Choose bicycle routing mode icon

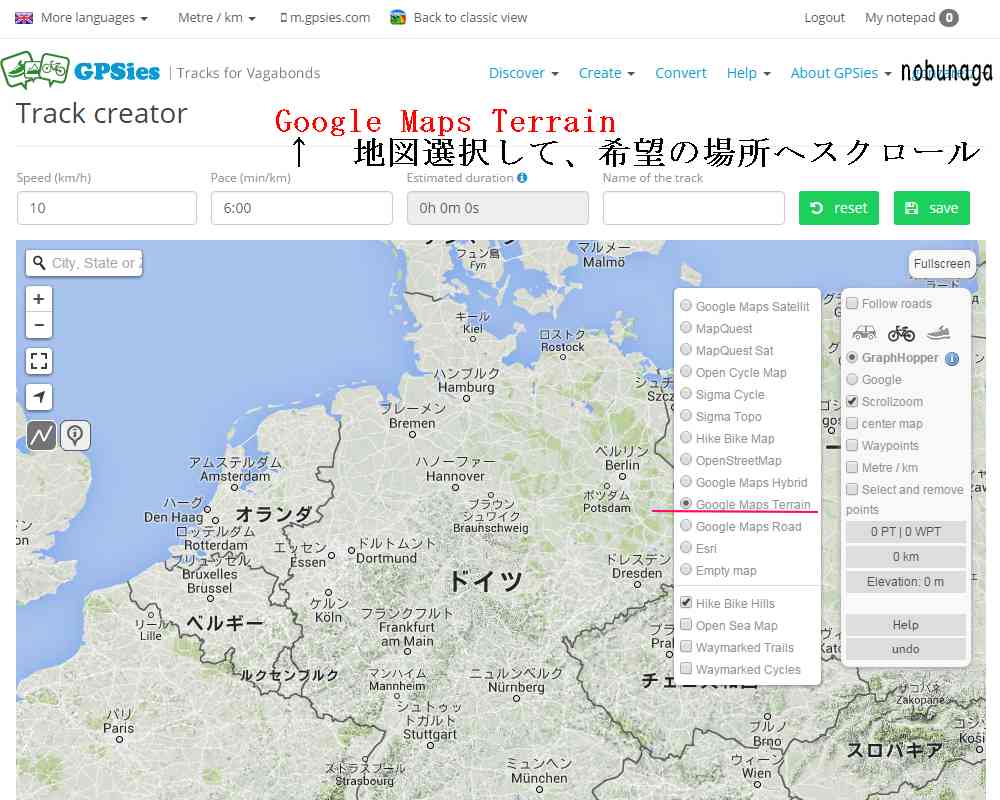pyautogui.click(x=901, y=332)
